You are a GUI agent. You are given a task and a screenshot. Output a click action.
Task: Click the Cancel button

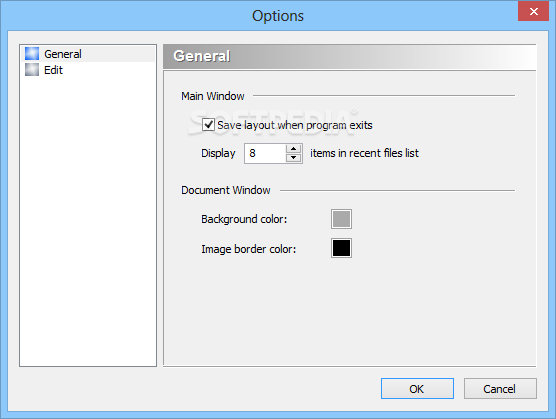[500, 389]
